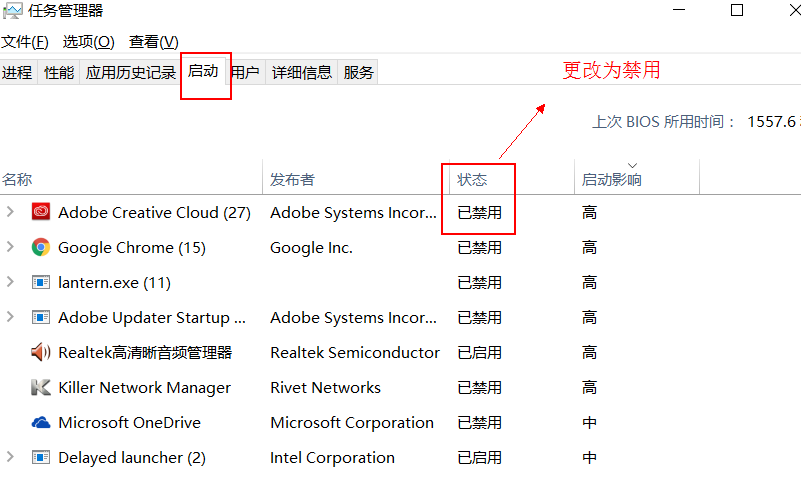Screen dimensions: 801x481
Task: Switch to the 详细信息 tab
Action: click(x=301, y=73)
